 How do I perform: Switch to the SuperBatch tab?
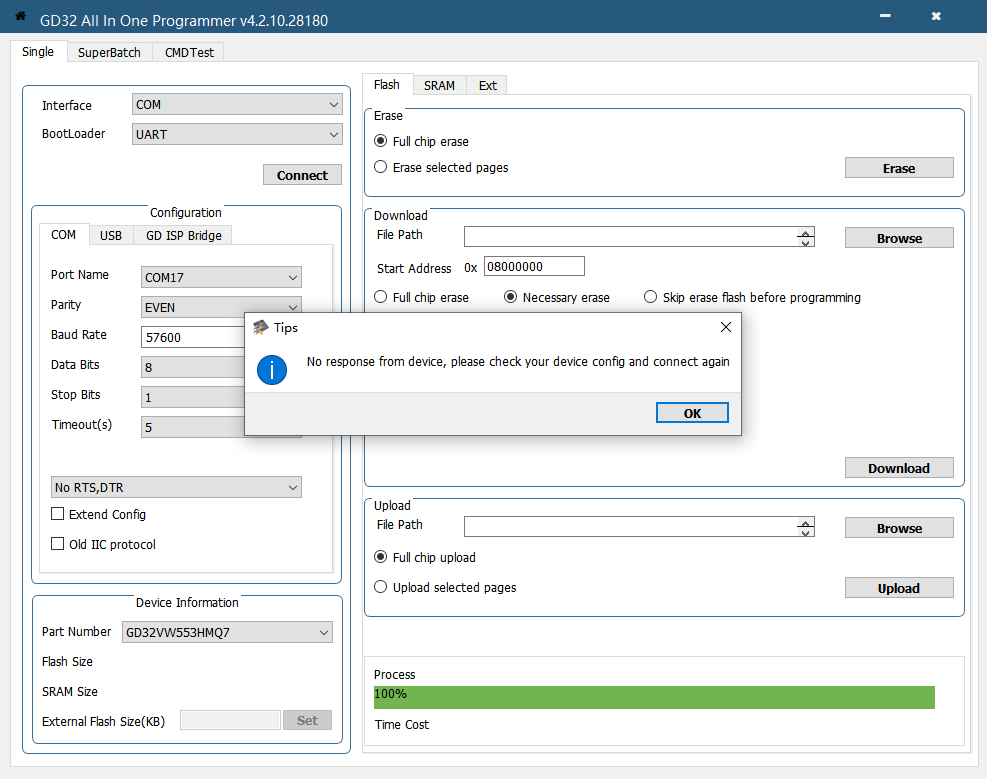click(110, 52)
